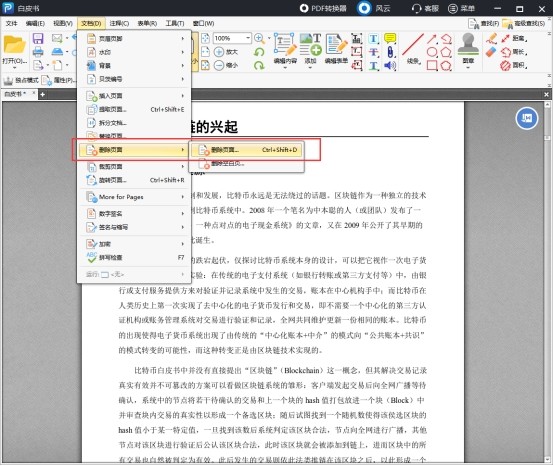Open the 表单(R) menu

pos(147,23)
